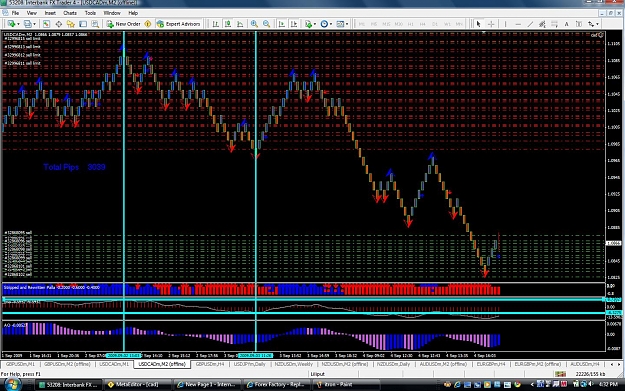Launch MetaEditor via yellow diamond icon
Viewport: 625px width, 391px height.
click(x=148, y=24)
